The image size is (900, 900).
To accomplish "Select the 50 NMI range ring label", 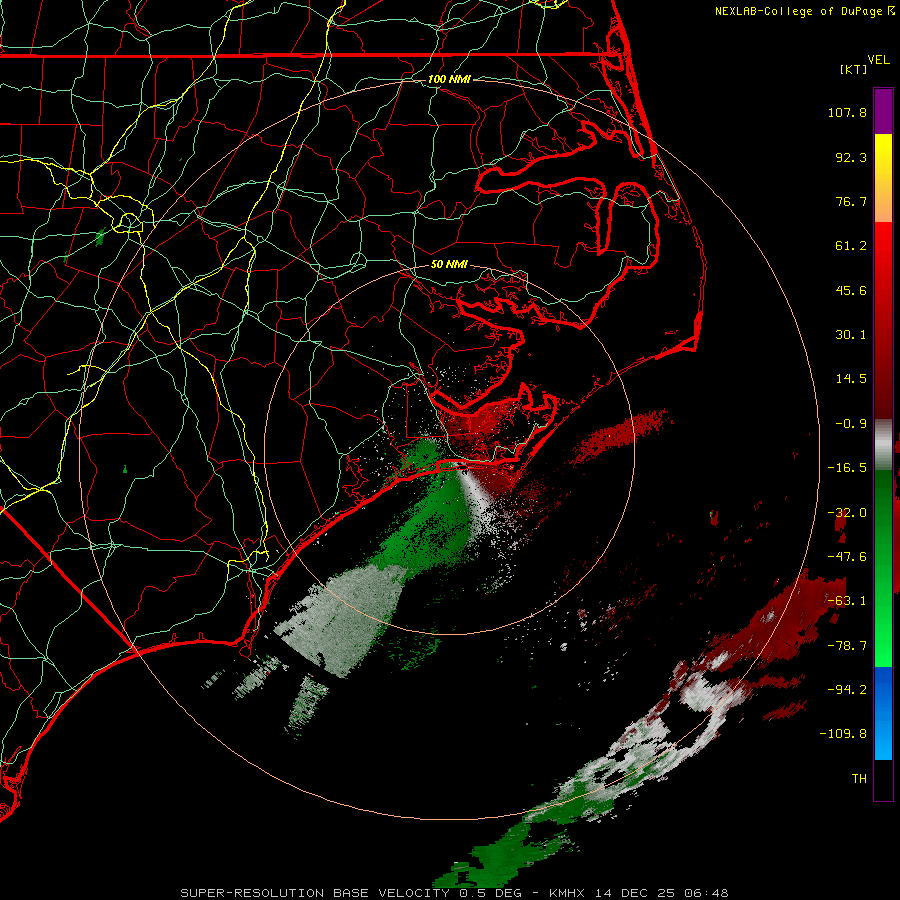I will tap(449, 265).
